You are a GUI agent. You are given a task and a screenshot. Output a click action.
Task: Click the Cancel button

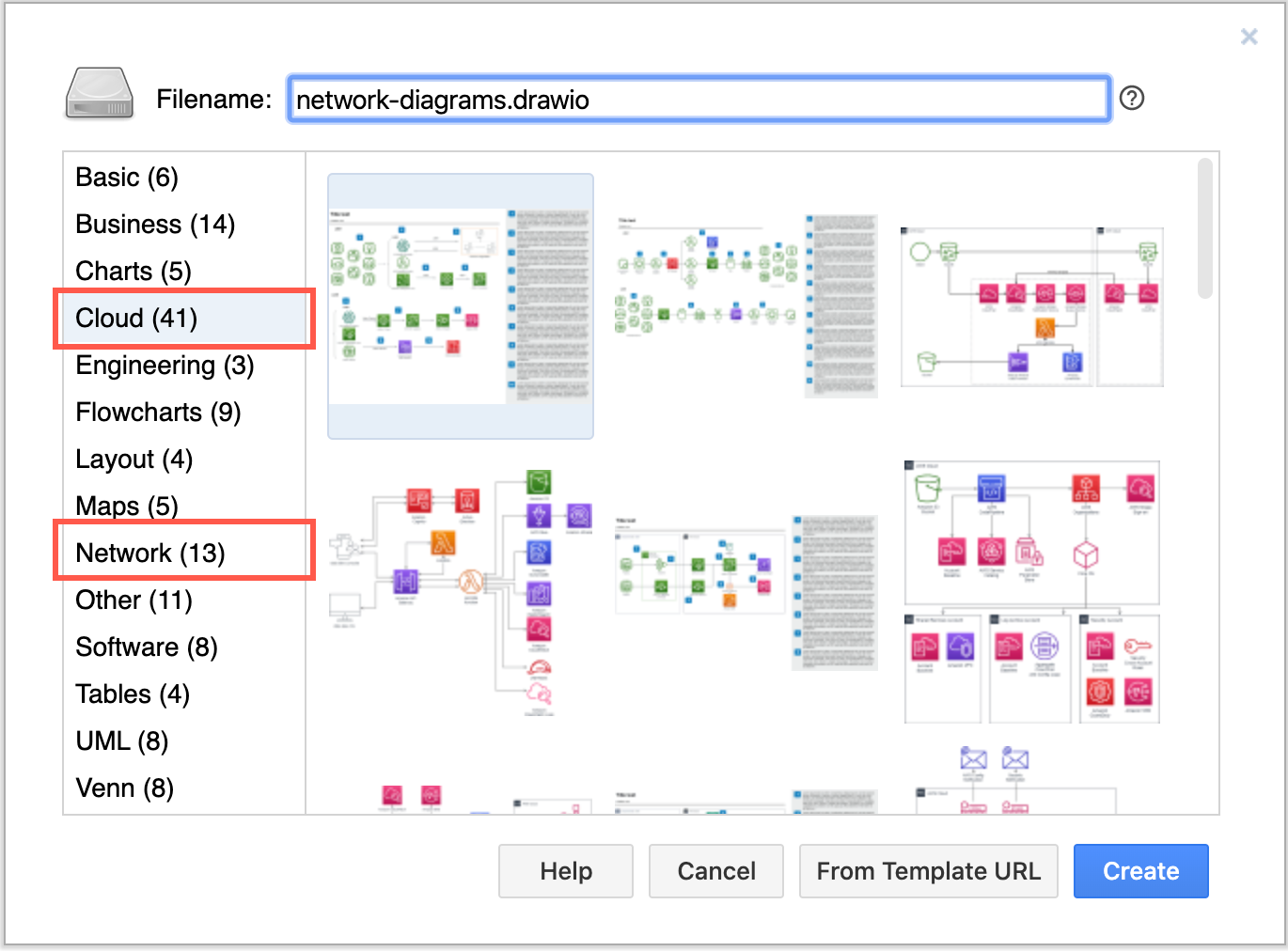pos(715,871)
